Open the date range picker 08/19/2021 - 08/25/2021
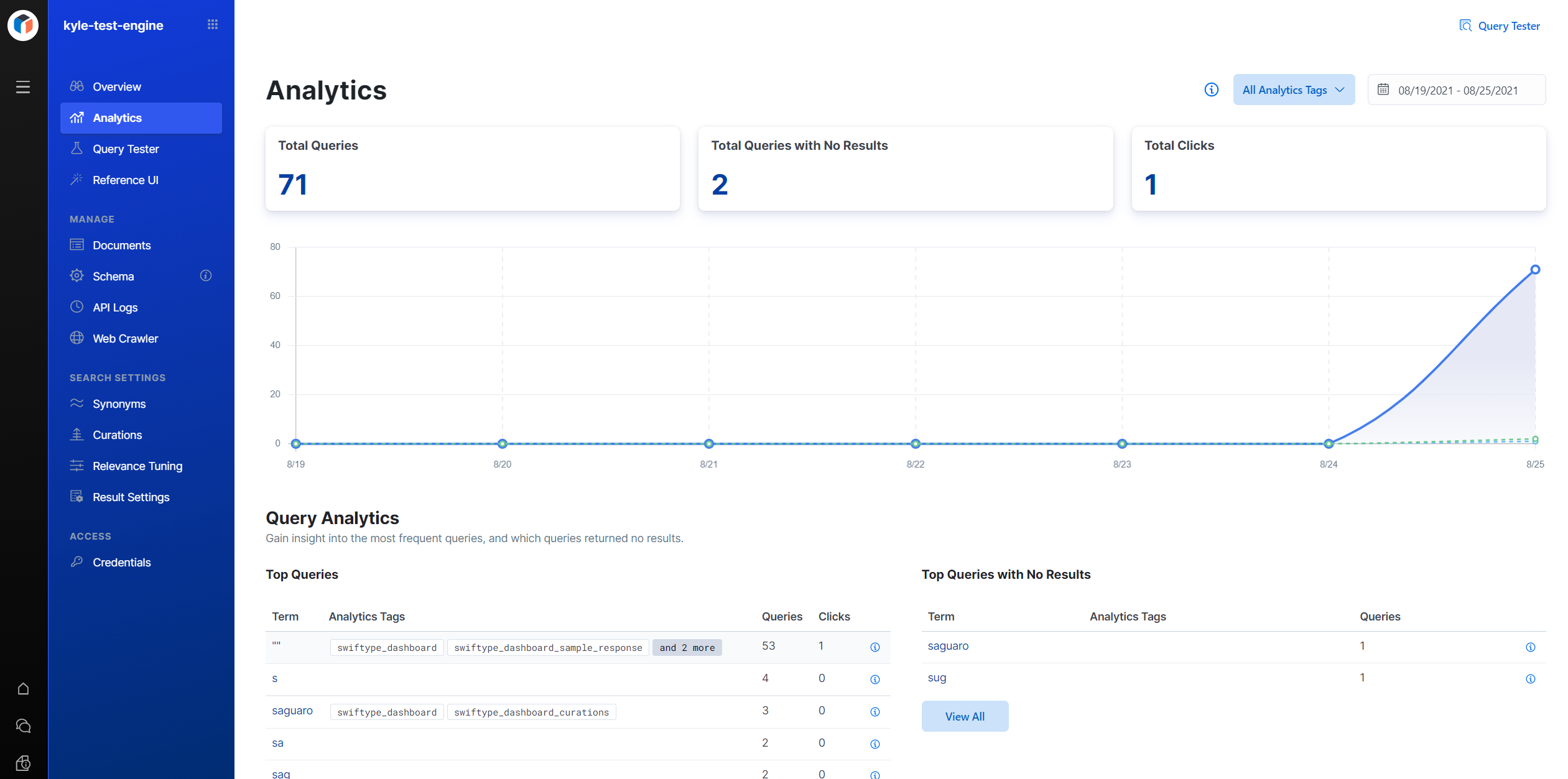The height and width of the screenshot is (779, 1568). [1457, 90]
